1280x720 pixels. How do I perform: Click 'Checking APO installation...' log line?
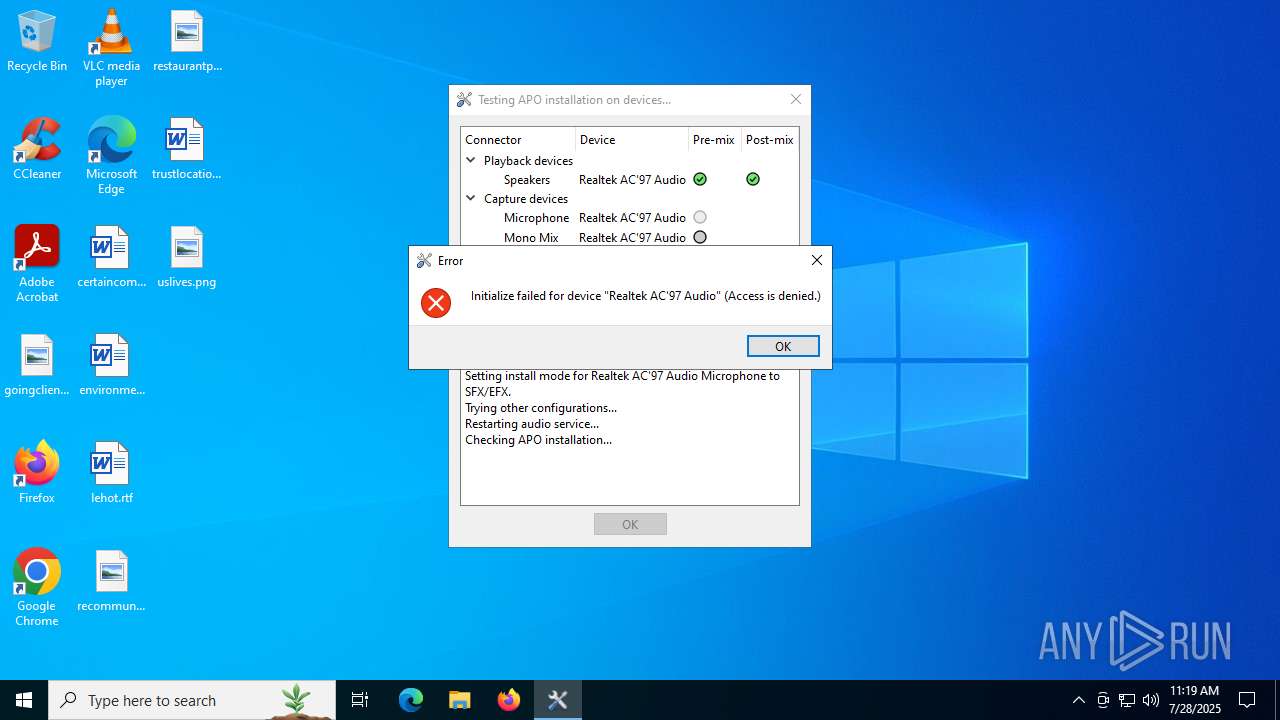(538, 440)
